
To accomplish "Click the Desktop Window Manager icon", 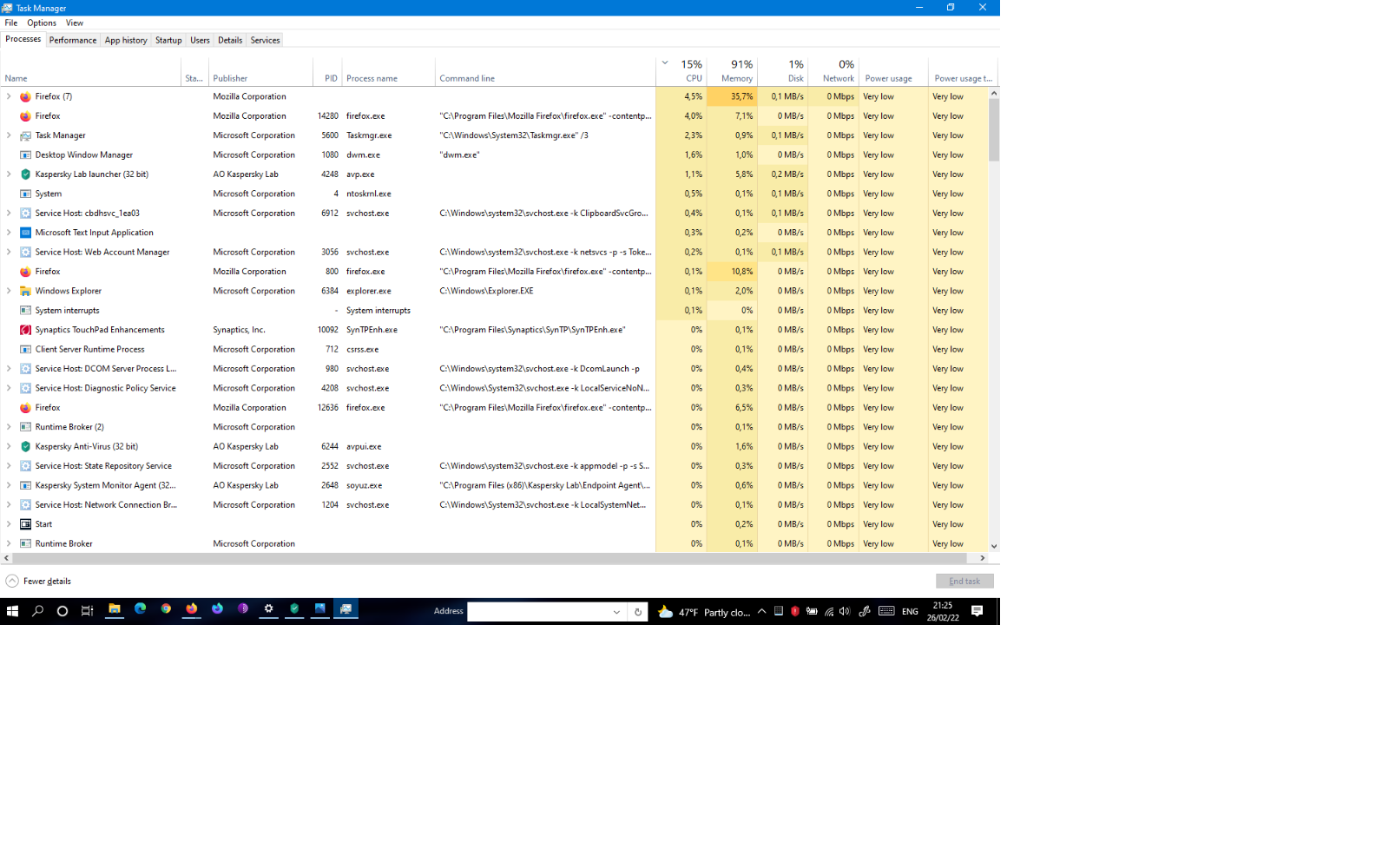I will tap(25, 155).
